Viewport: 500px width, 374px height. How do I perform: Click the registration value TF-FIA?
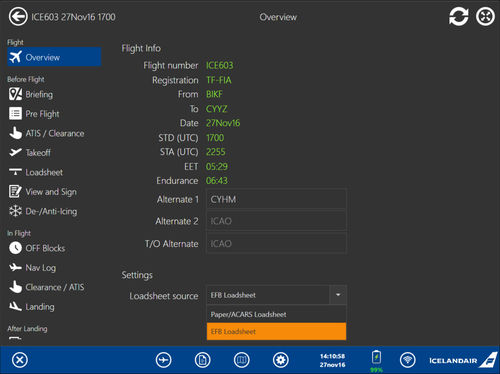[219, 80]
